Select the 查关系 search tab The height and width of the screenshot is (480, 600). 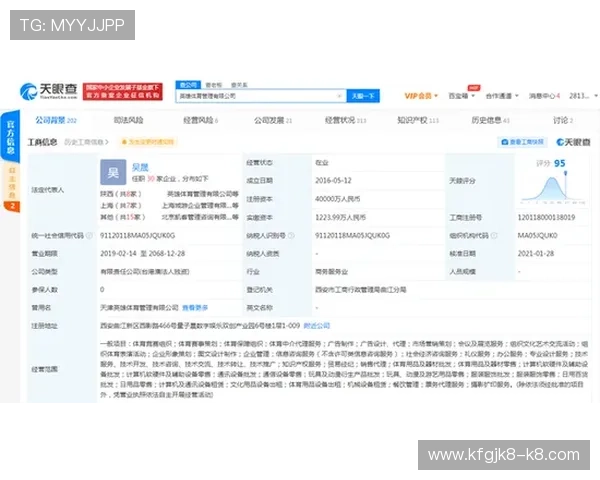[x=239, y=85]
